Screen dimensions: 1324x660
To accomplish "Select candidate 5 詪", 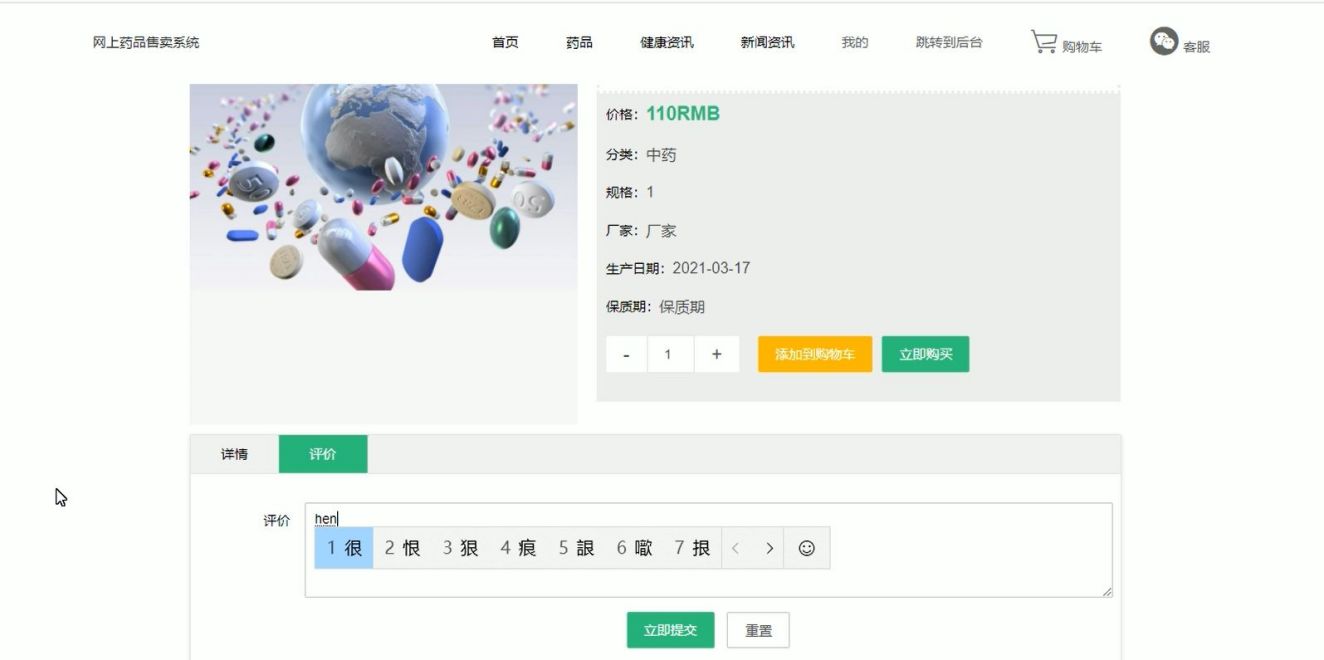I will [576, 548].
